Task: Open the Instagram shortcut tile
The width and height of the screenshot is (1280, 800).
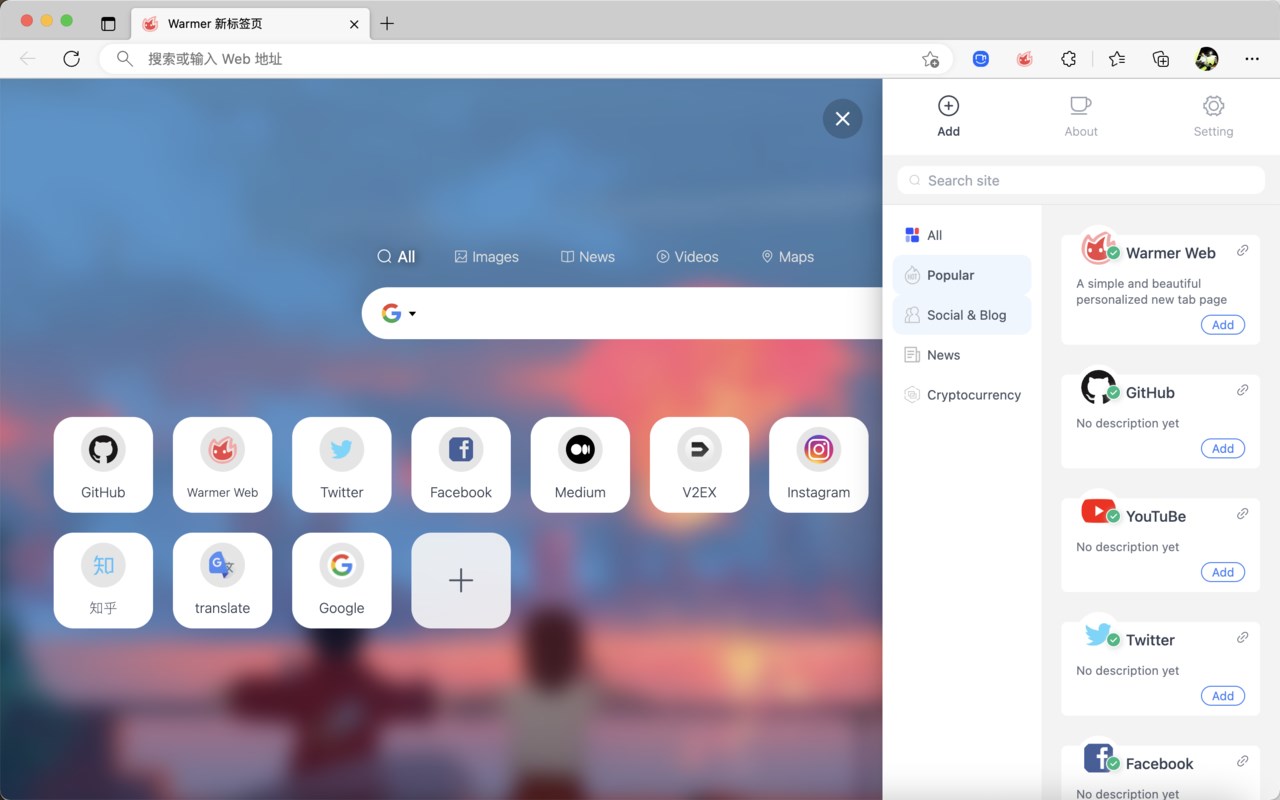Action: (818, 465)
